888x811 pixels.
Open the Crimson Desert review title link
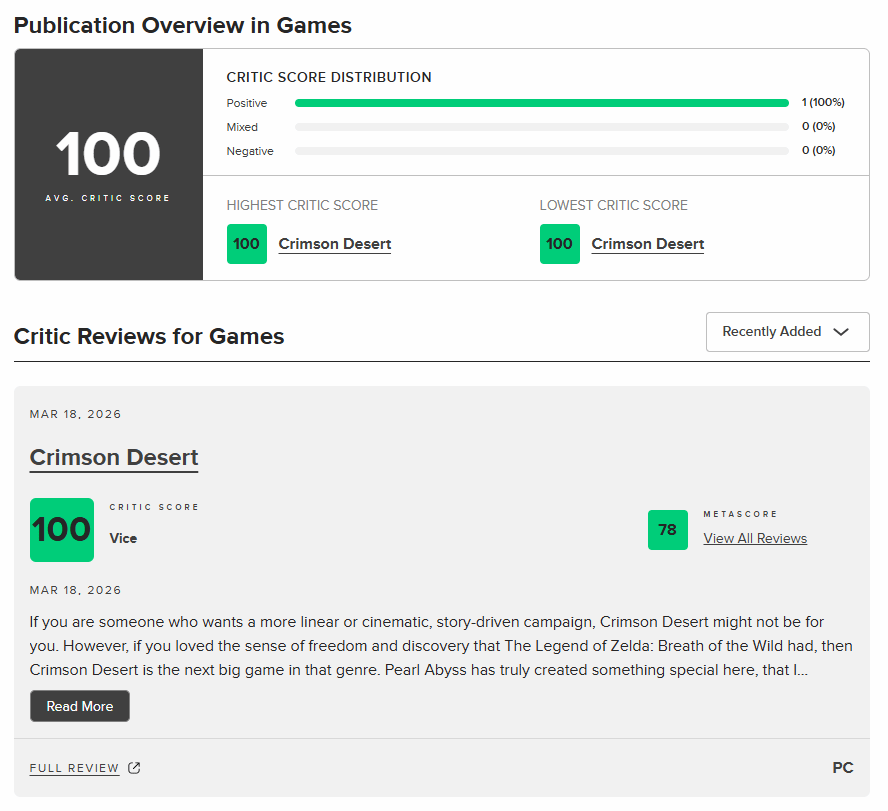click(114, 458)
